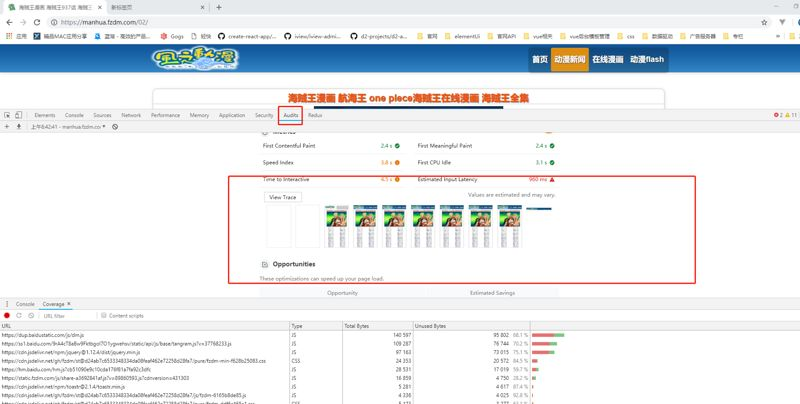Switch to the Performance panel tab
Image resolution: width=800 pixels, height=404 pixels.
click(165, 115)
